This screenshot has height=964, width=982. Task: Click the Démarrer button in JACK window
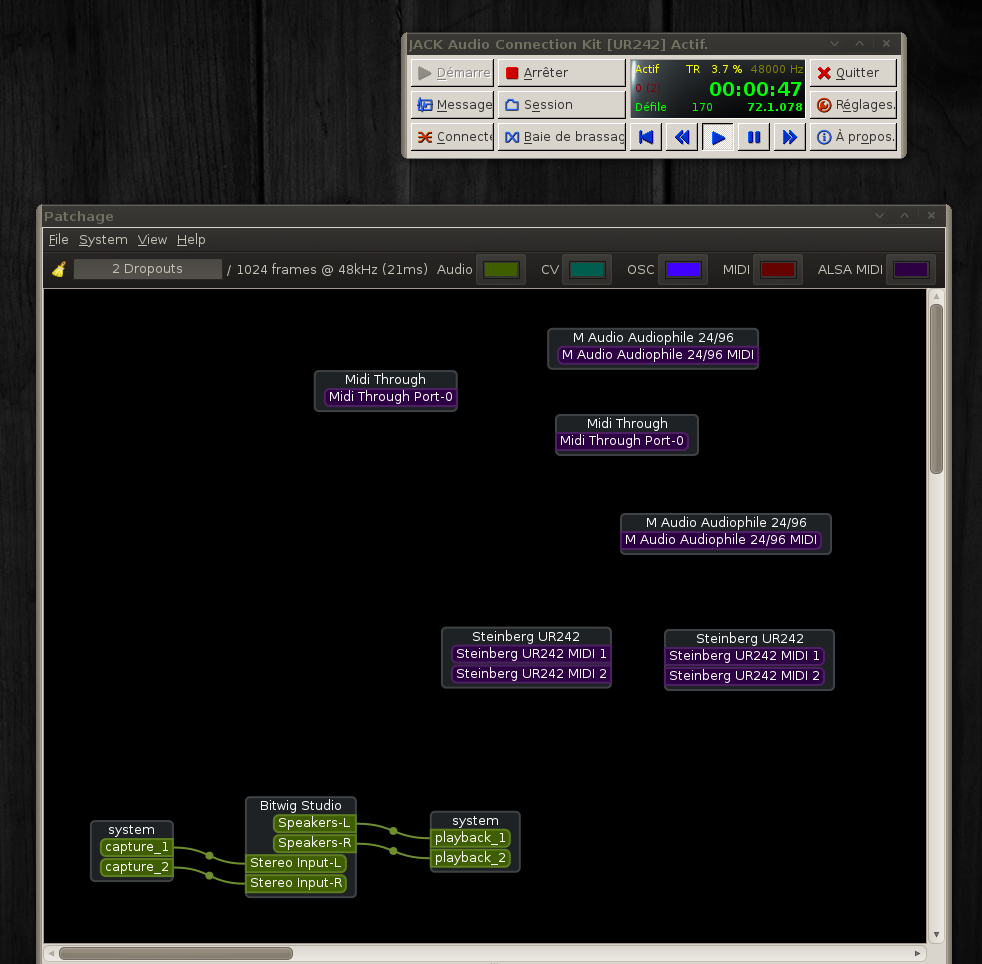[x=452, y=73]
